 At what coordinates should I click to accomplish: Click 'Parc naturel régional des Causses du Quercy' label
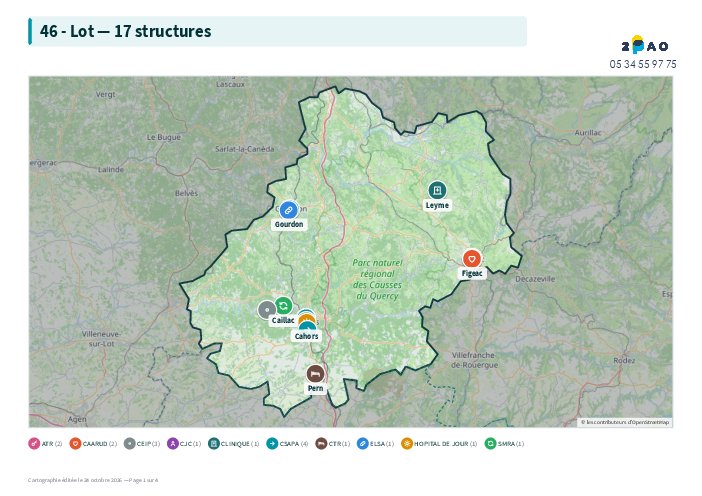pyautogui.click(x=377, y=279)
